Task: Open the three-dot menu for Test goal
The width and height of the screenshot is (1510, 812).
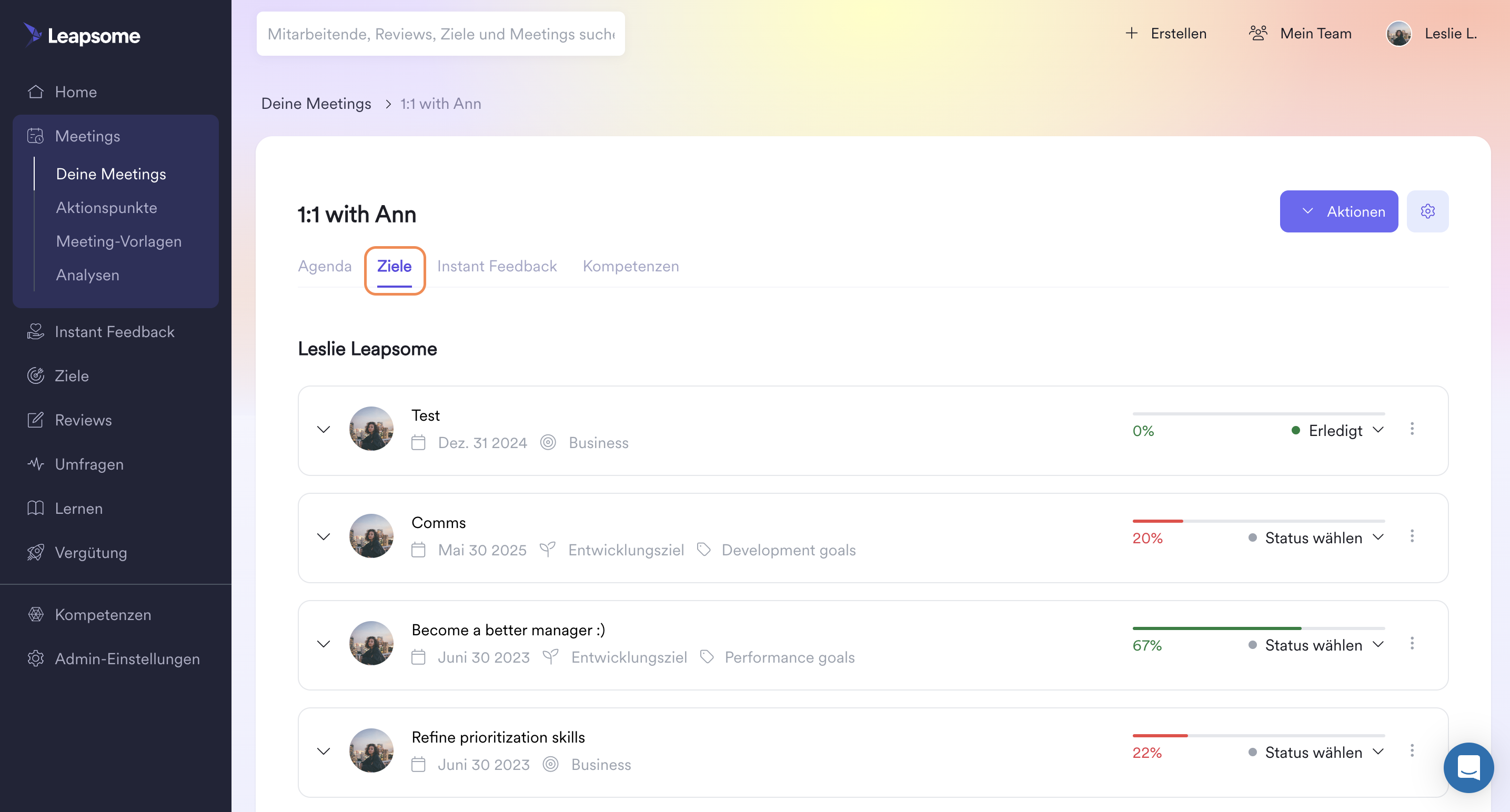Action: (1412, 429)
